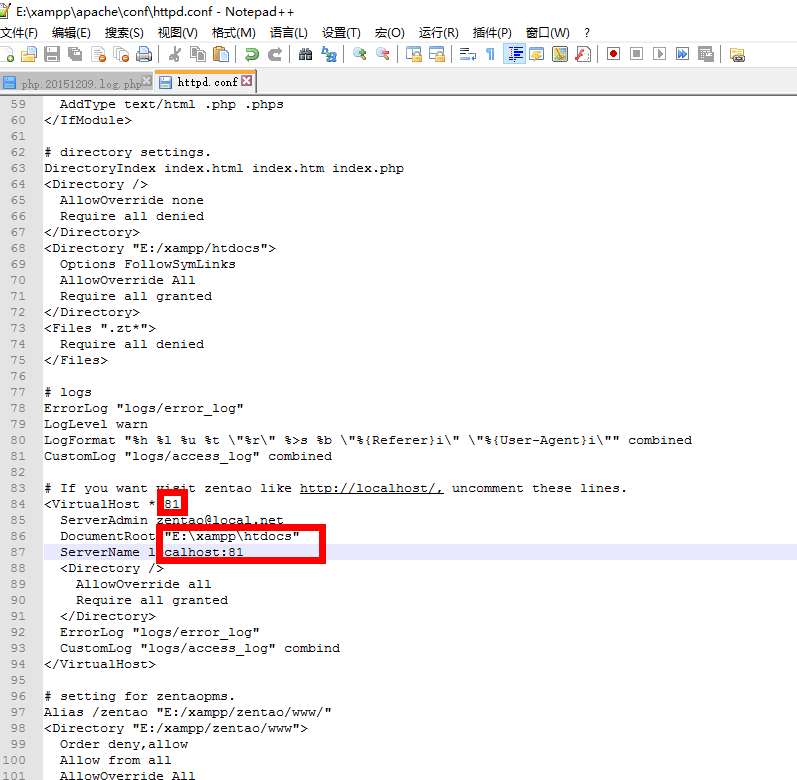Click the last toolbar folder icon
Viewport: 797px width, 780px height.
(x=737, y=54)
